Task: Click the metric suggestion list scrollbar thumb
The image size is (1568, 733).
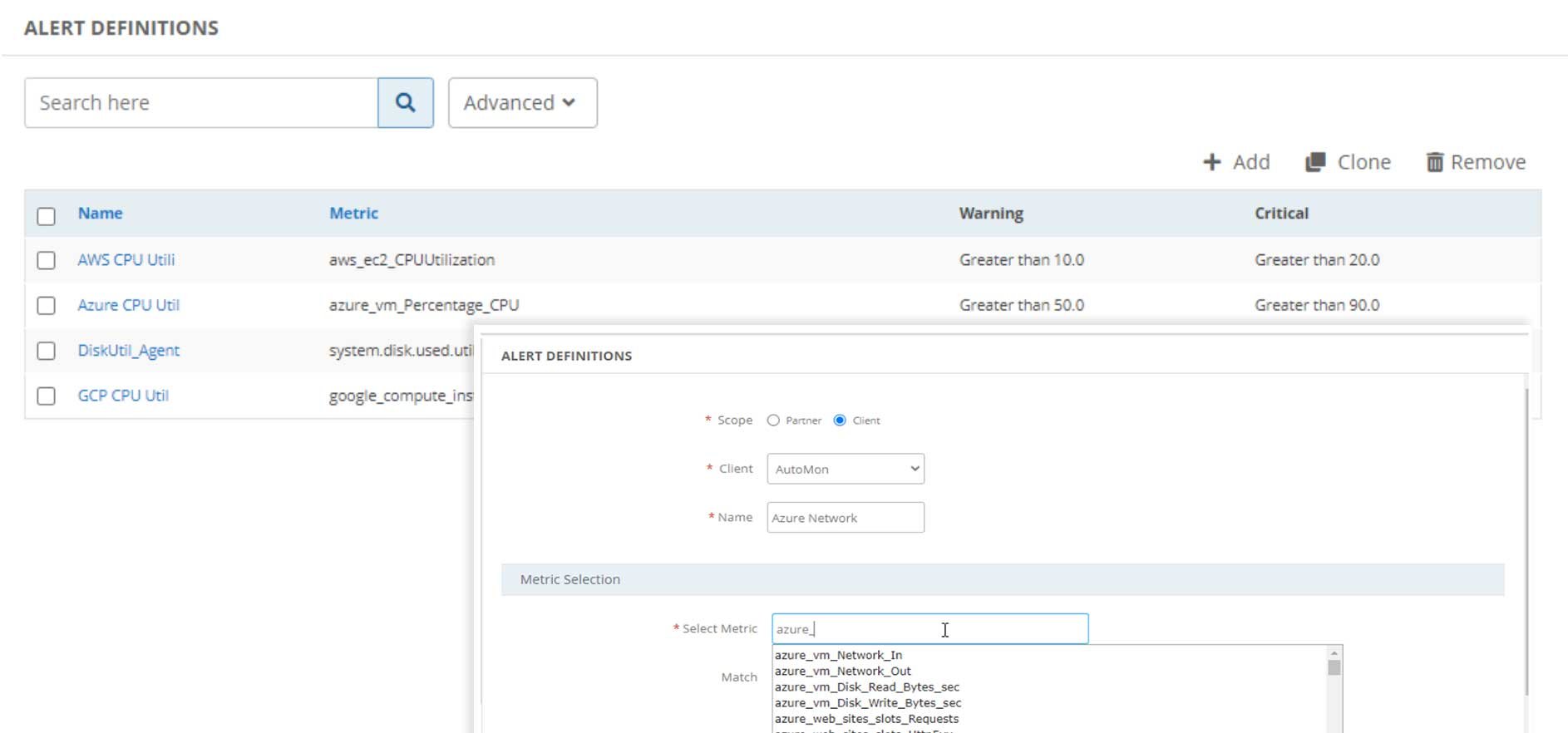Action: [1334, 667]
